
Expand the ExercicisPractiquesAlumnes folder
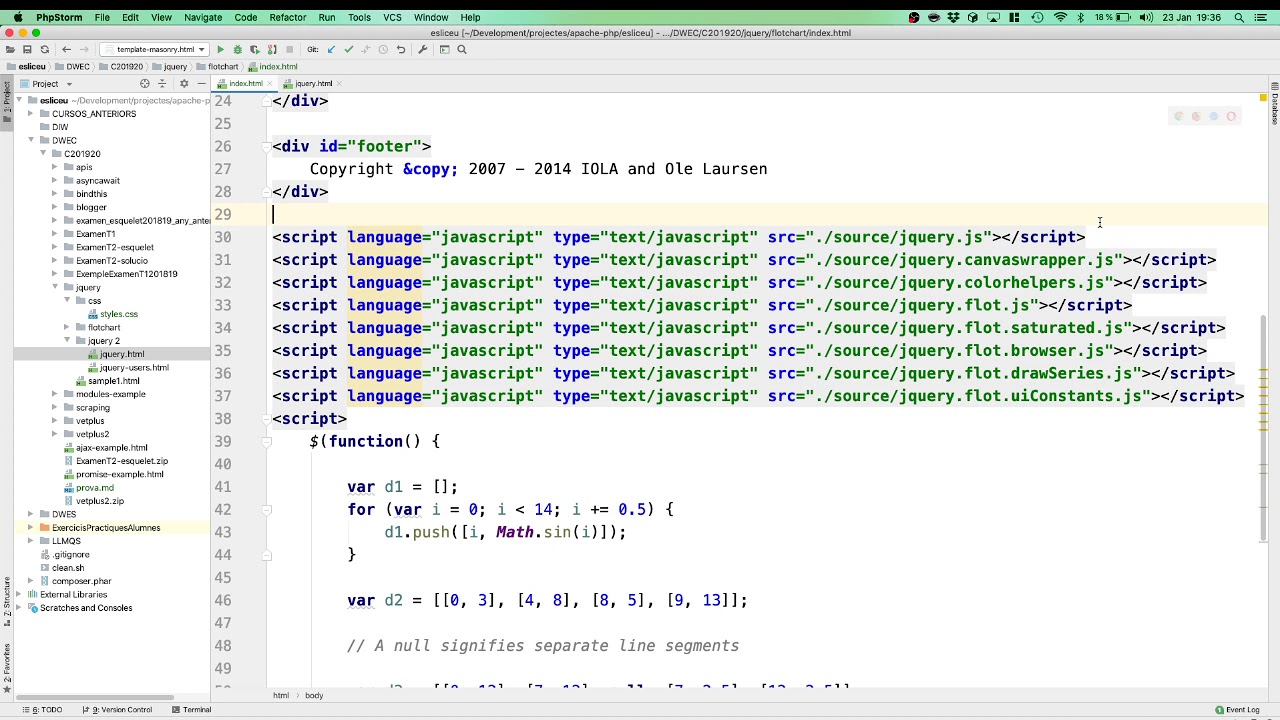click(x=30, y=528)
